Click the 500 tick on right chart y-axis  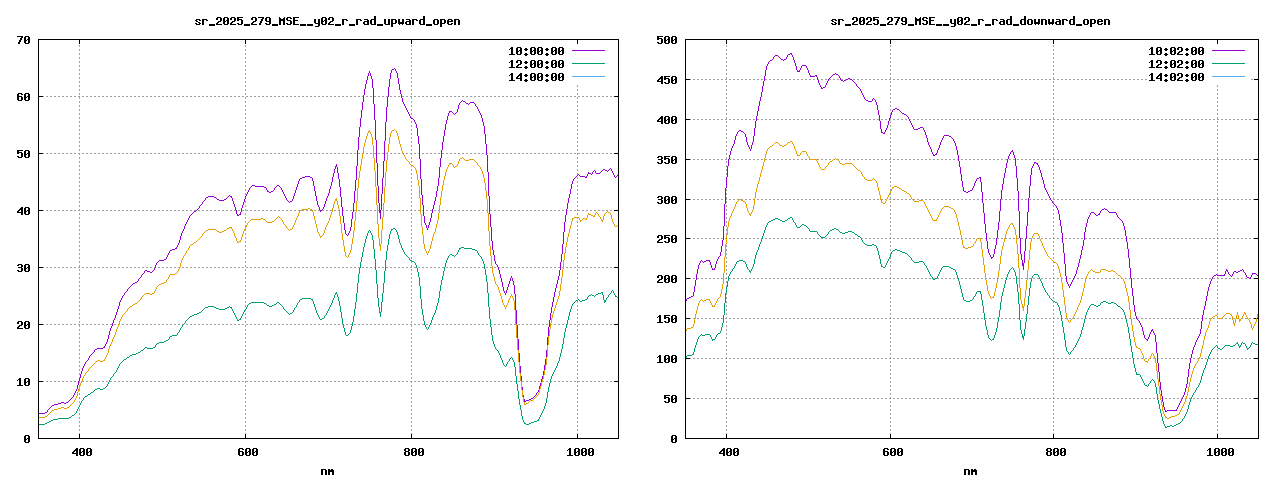click(x=665, y=40)
